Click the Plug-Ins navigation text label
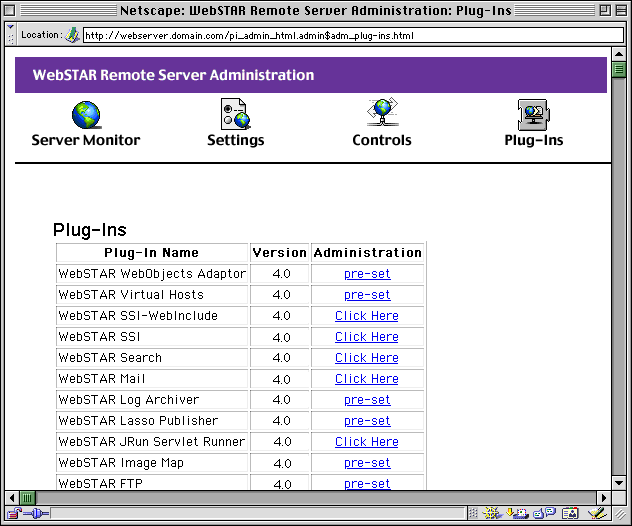This screenshot has height=526, width=632. (534, 140)
